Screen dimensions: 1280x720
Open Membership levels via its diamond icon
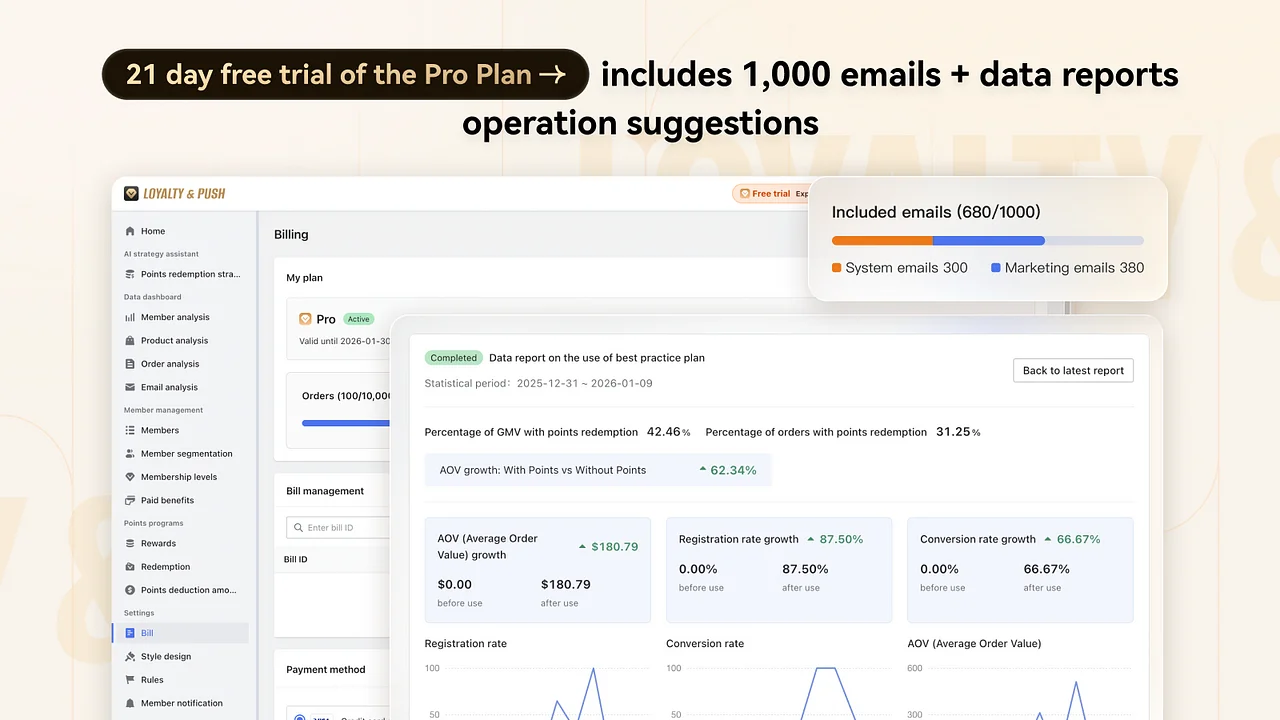(130, 477)
